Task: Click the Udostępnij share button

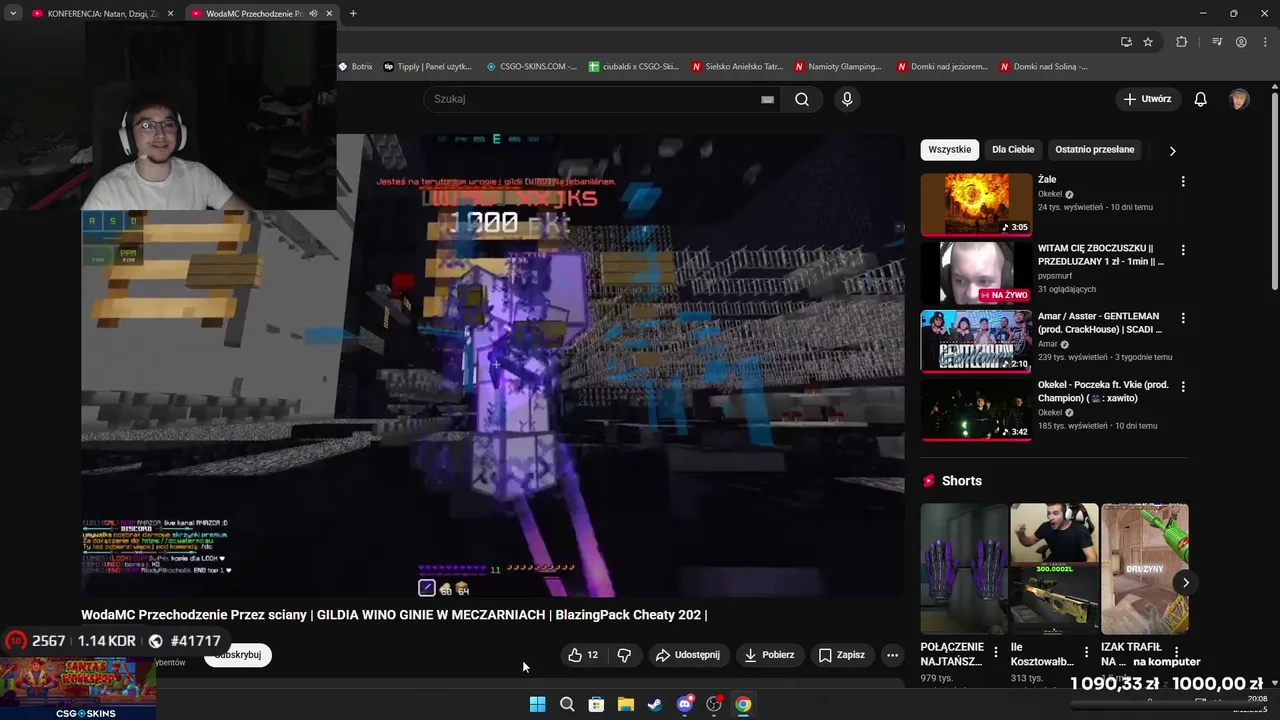Action: [687, 655]
